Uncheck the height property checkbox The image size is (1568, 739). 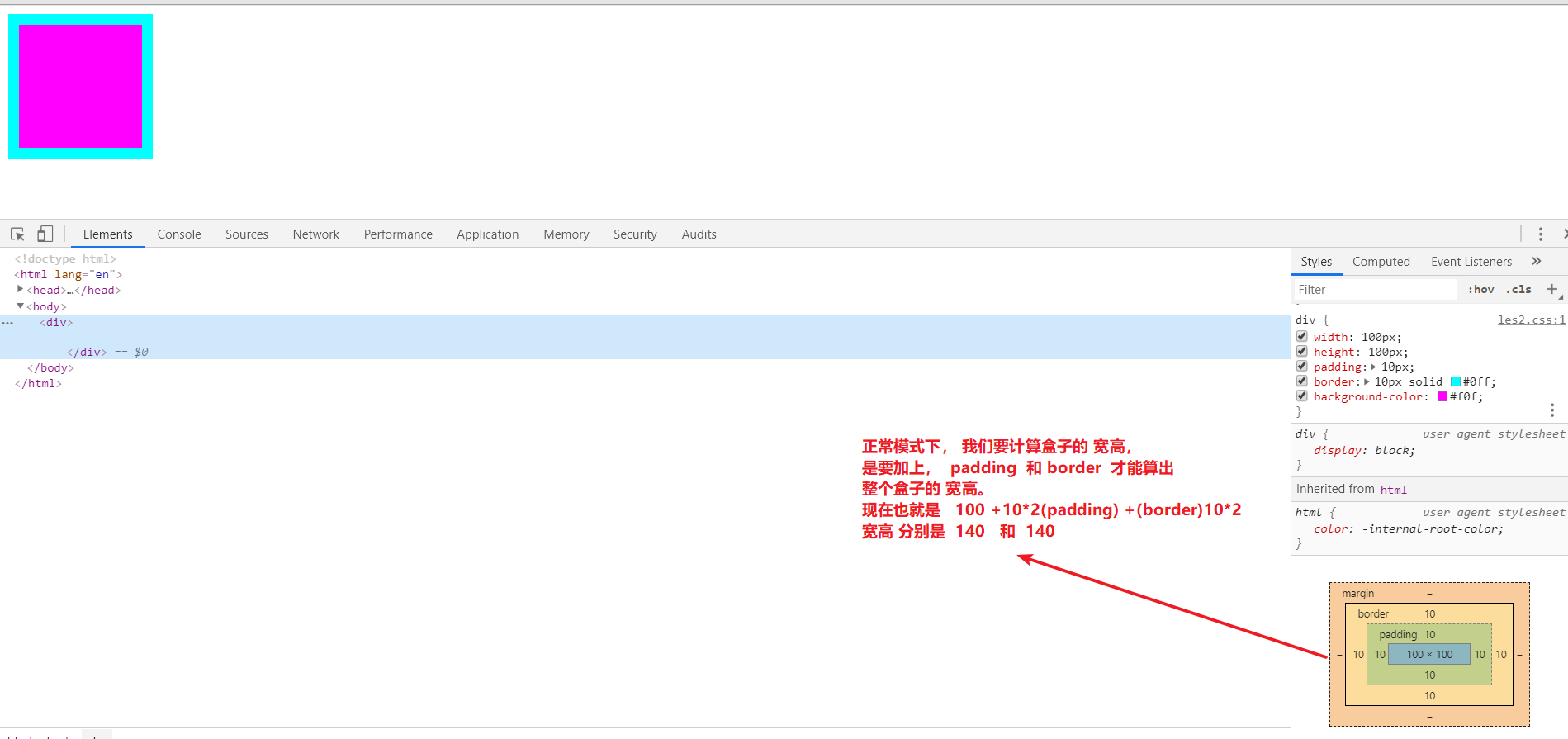[1302, 352]
